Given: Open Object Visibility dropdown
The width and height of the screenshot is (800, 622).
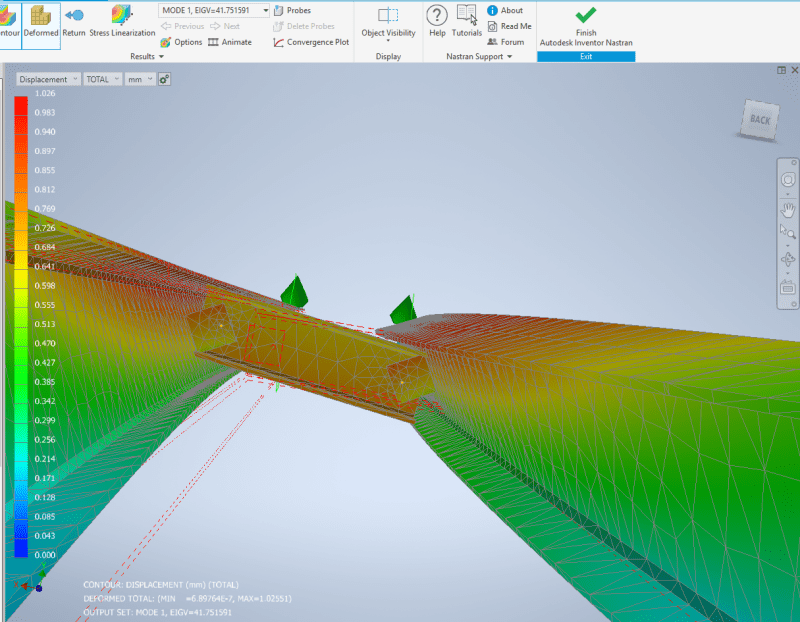Looking at the screenshot, I should [388, 24].
